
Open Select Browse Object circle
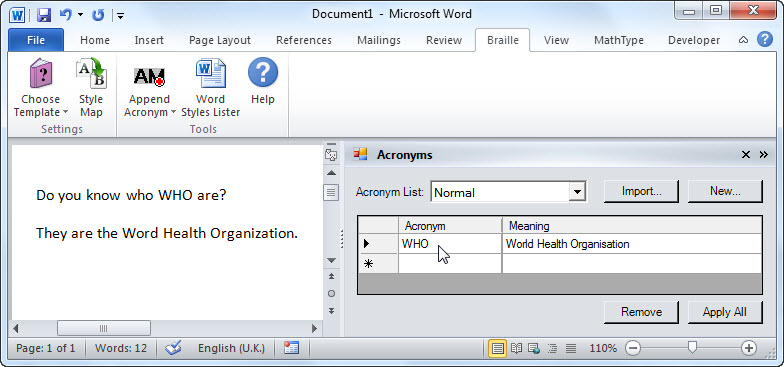coord(331,294)
